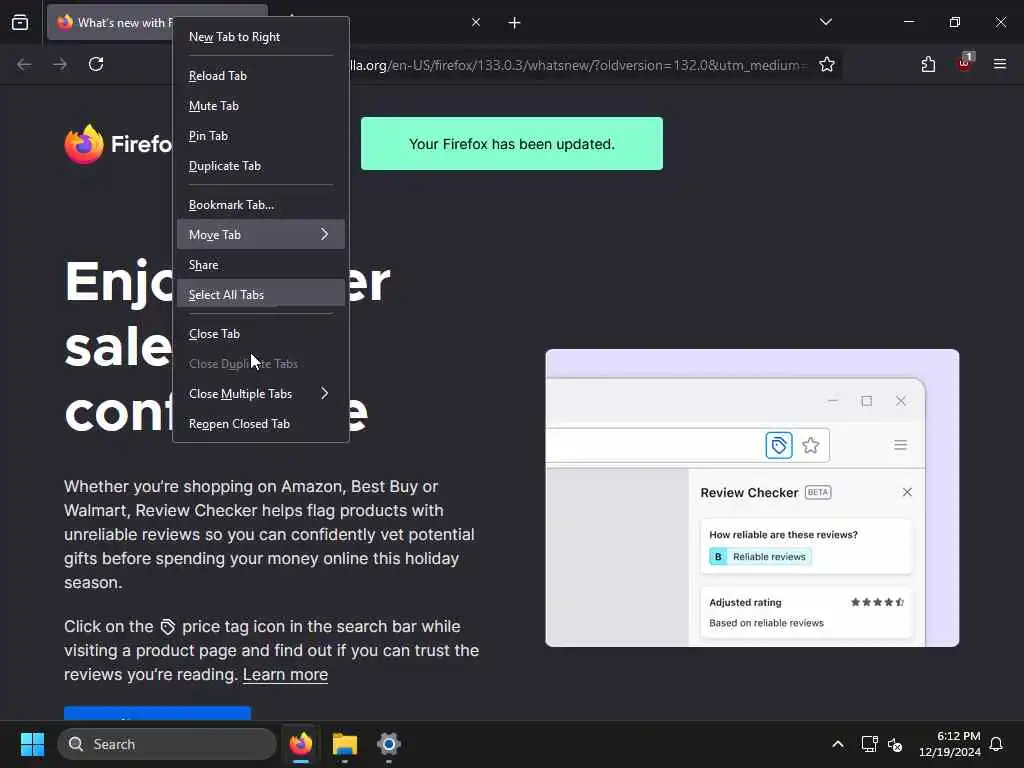The image size is (1024, 768).
Task: Open the List all tabs dropdown arrow
Action: tap(826, 22)
